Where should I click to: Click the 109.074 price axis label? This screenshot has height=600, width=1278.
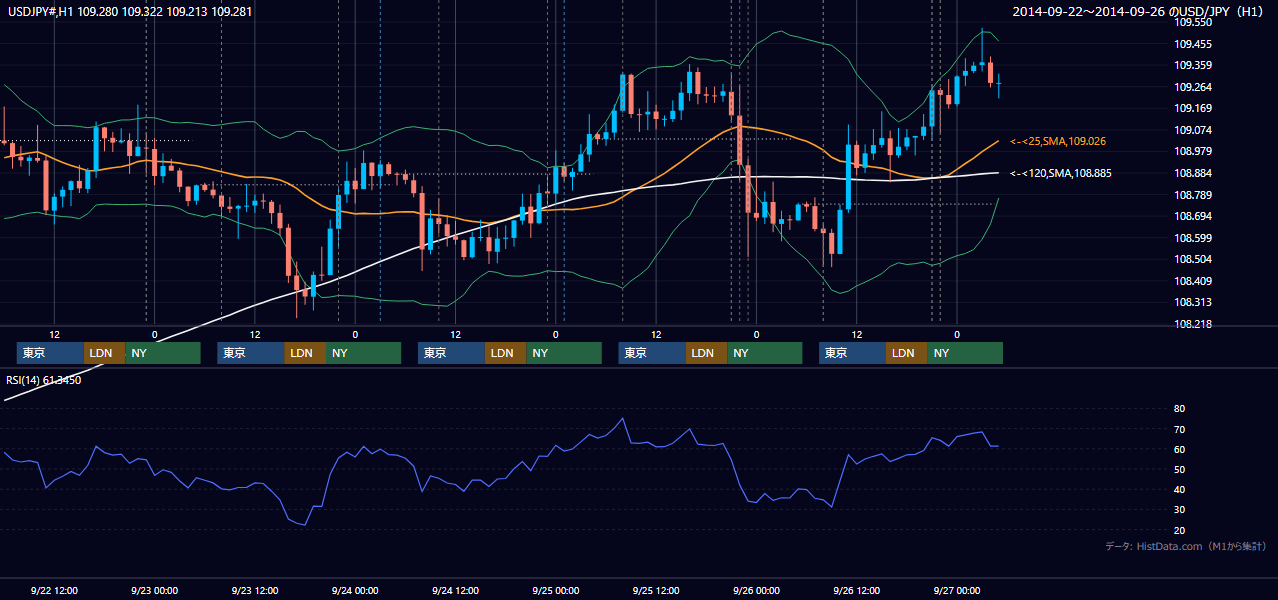tap(1192, 130)
